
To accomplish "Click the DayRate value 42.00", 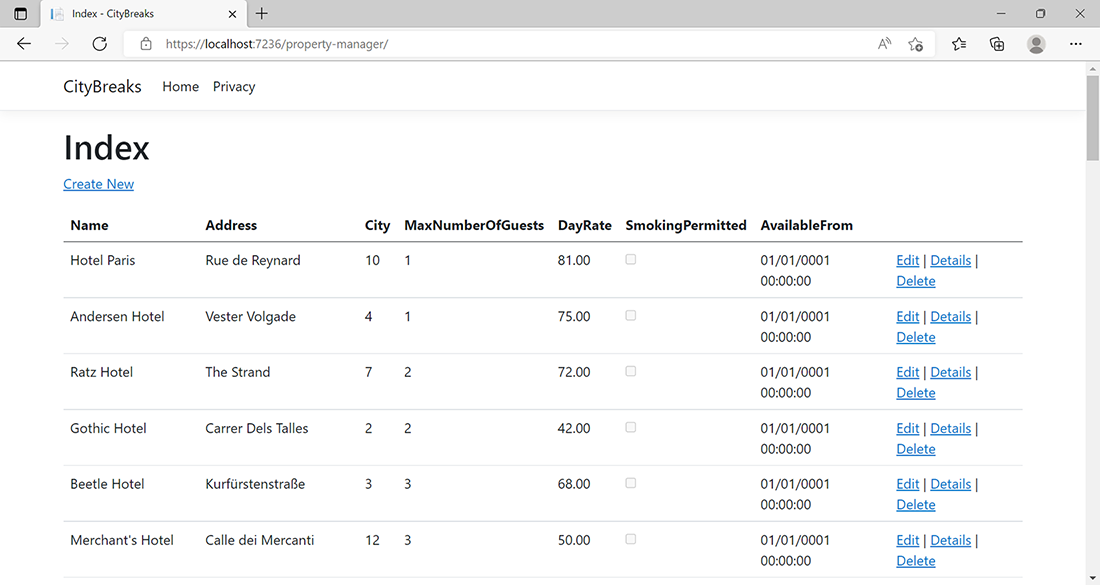I will [574, 428].
